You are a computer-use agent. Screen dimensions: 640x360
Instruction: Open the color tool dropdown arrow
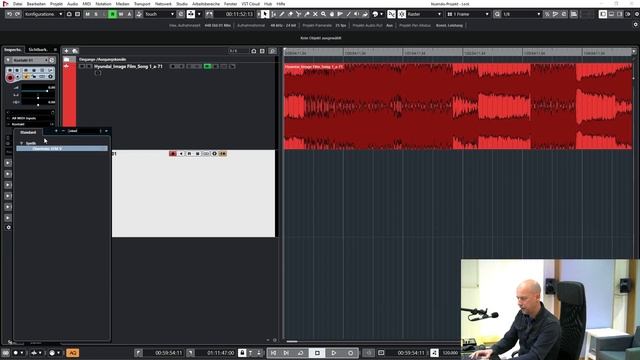381,14
